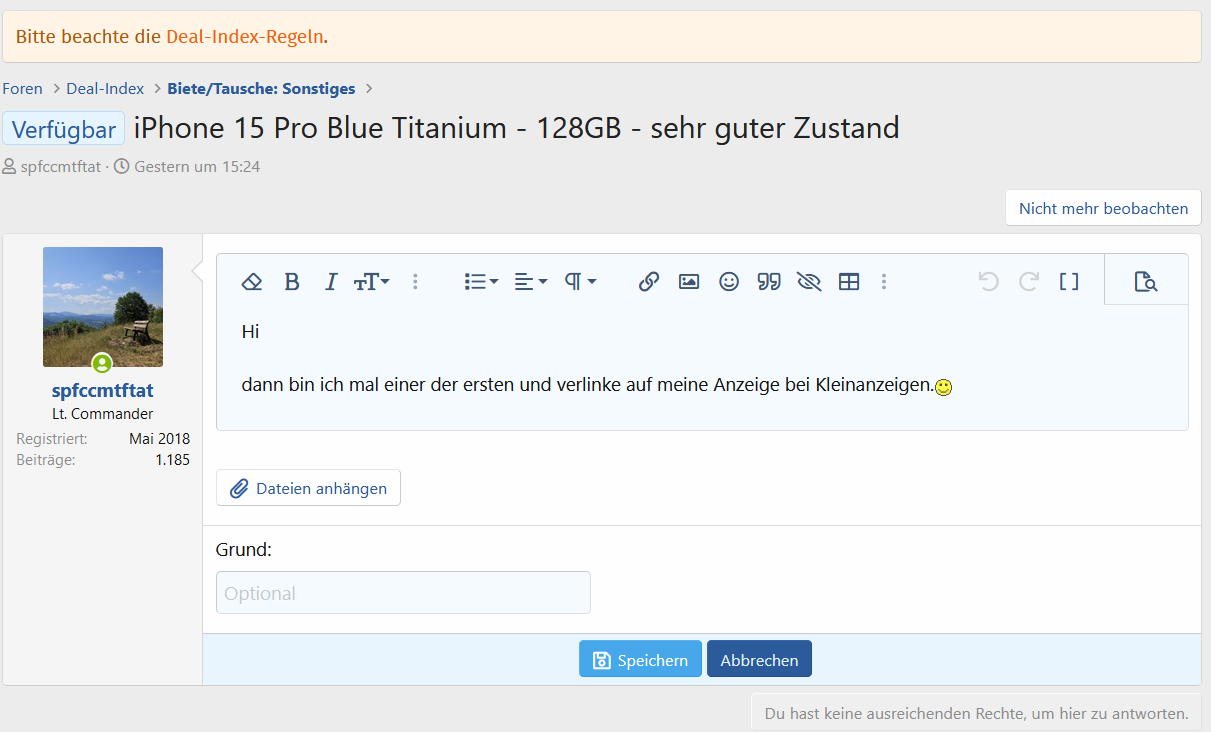
Task: Cancel editing with Abbrechen
Action: pos(759,659)
